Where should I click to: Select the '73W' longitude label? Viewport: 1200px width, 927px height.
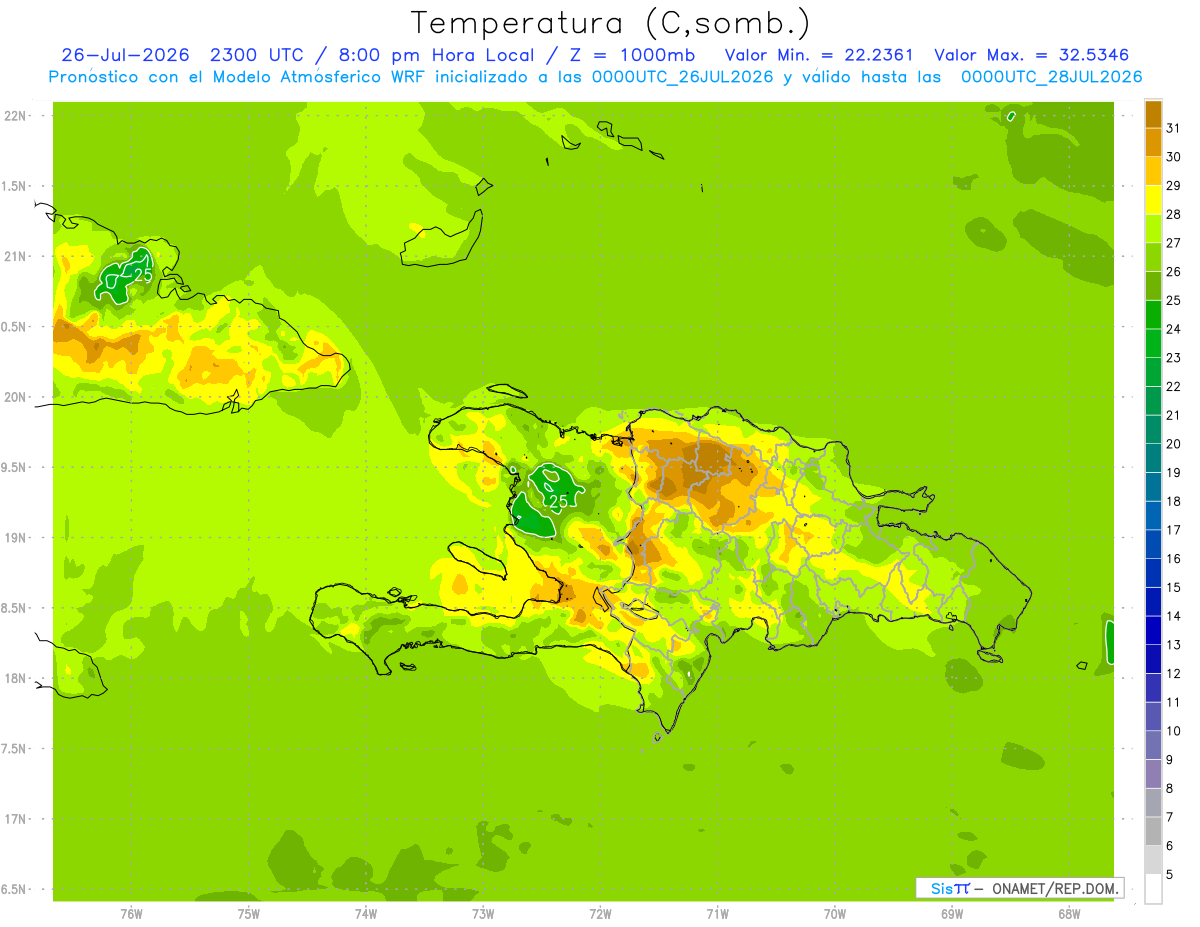[x=483, y=913]
